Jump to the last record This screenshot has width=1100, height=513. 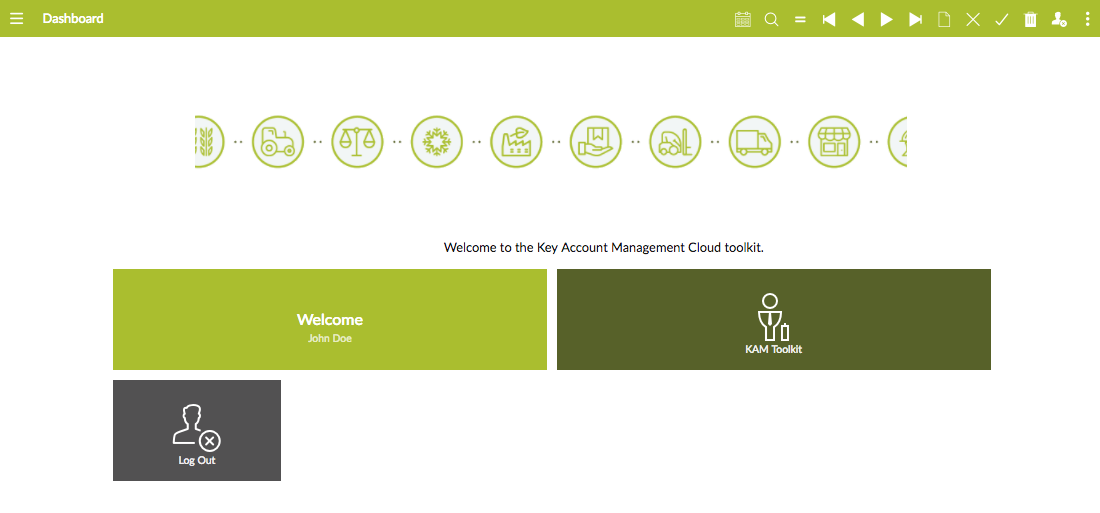pyautogui.click(x=915, y=19)
